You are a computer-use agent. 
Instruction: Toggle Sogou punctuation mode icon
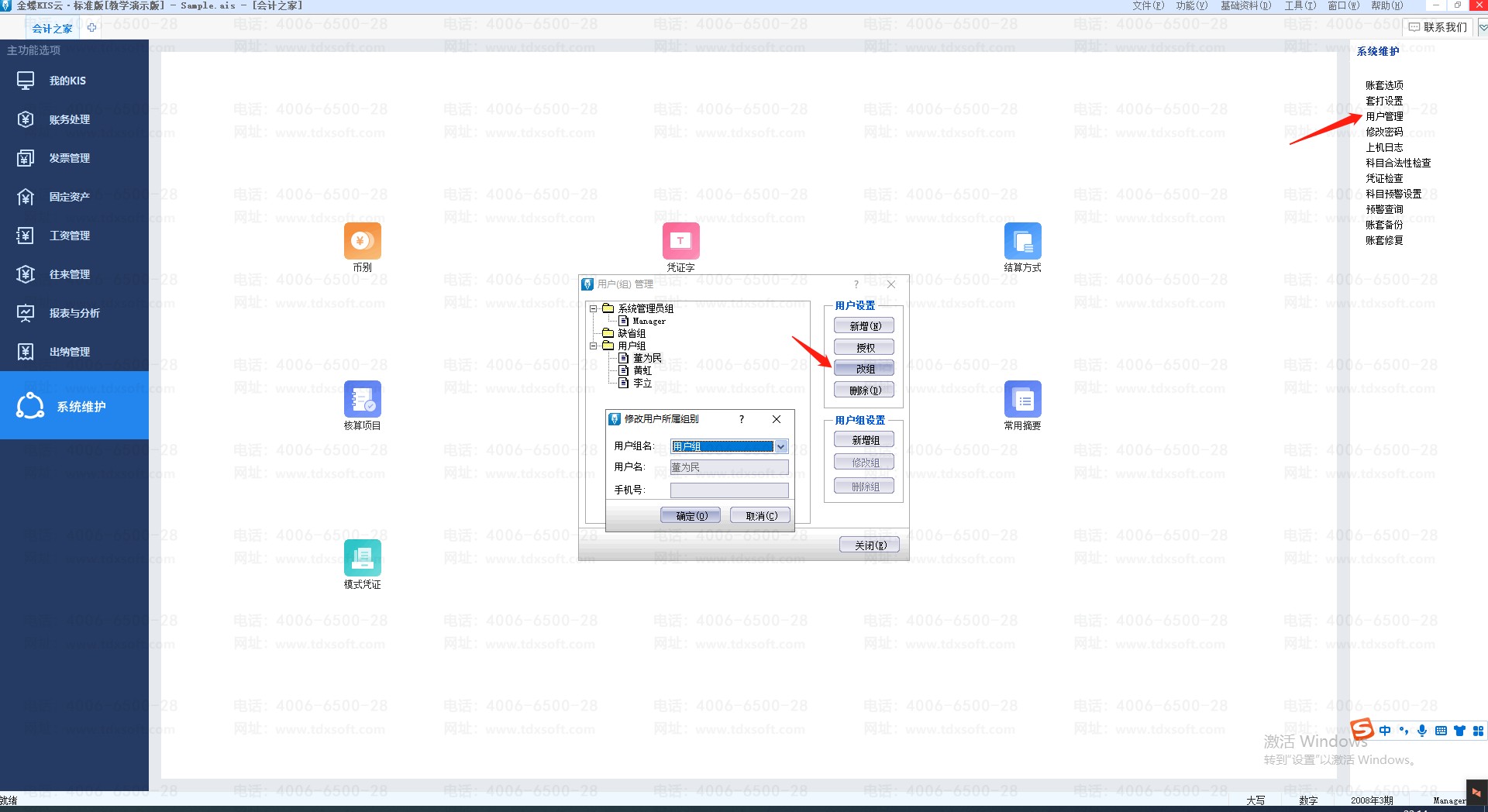point(1404,731)
